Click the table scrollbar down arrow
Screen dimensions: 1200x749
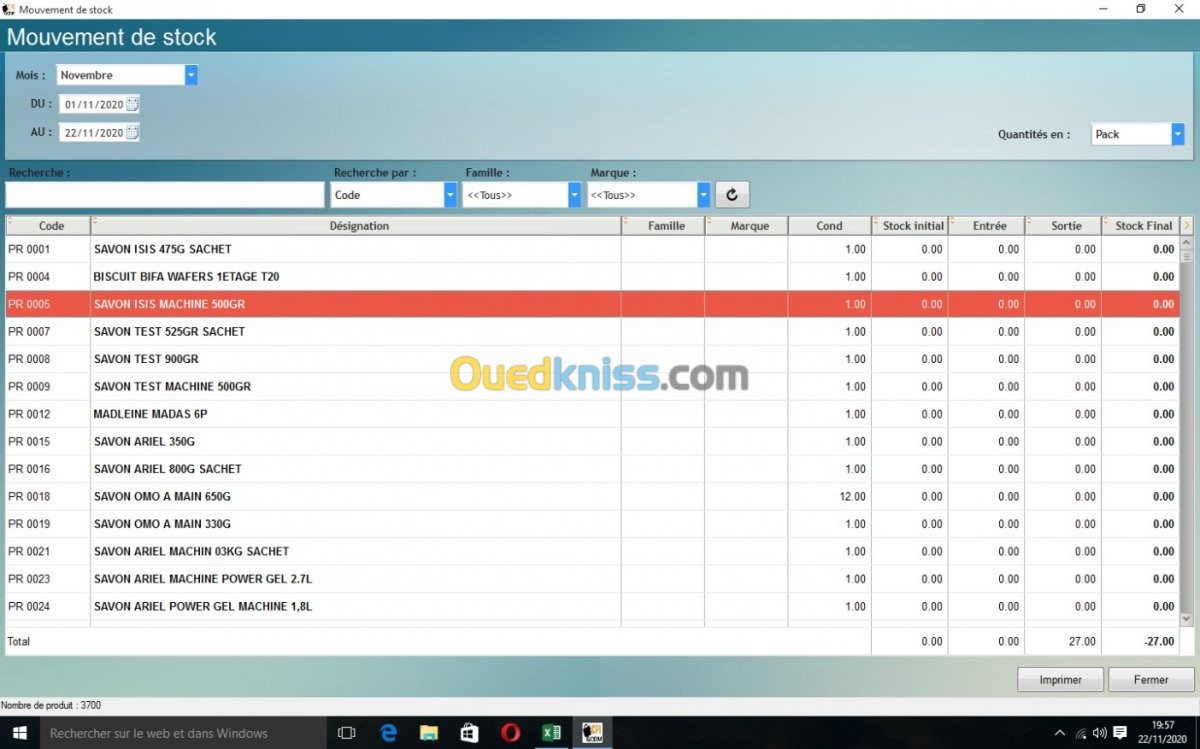1187,620
